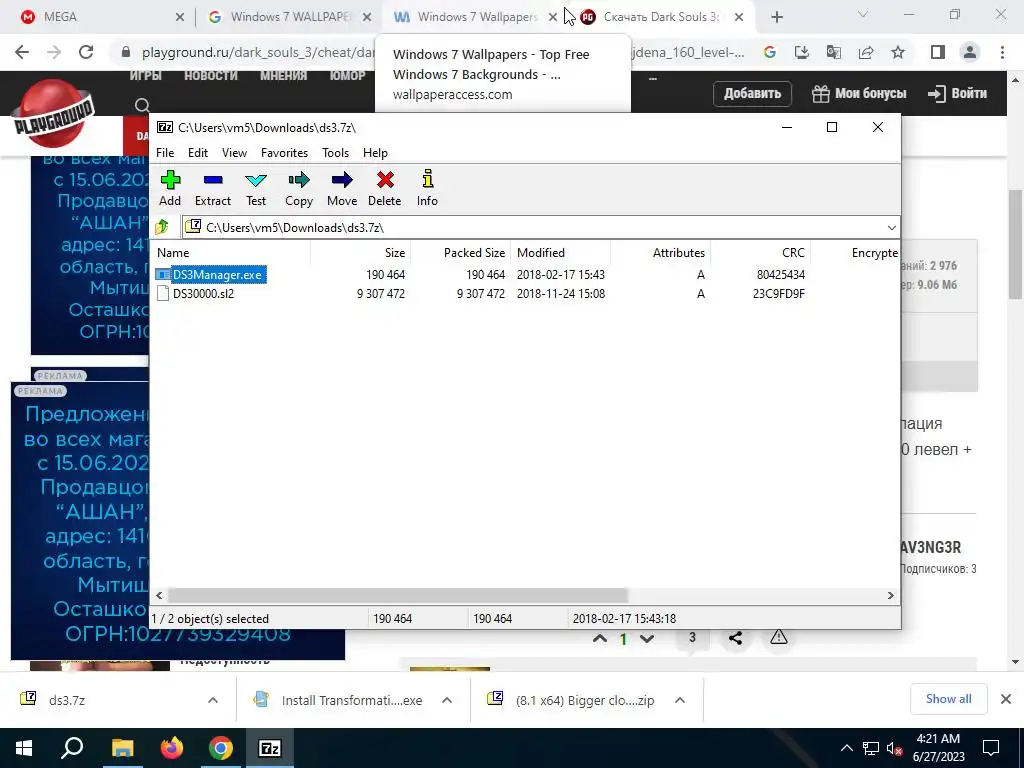Expand options for ds3.7z download

pyautogui.click(x=213, y=700)
